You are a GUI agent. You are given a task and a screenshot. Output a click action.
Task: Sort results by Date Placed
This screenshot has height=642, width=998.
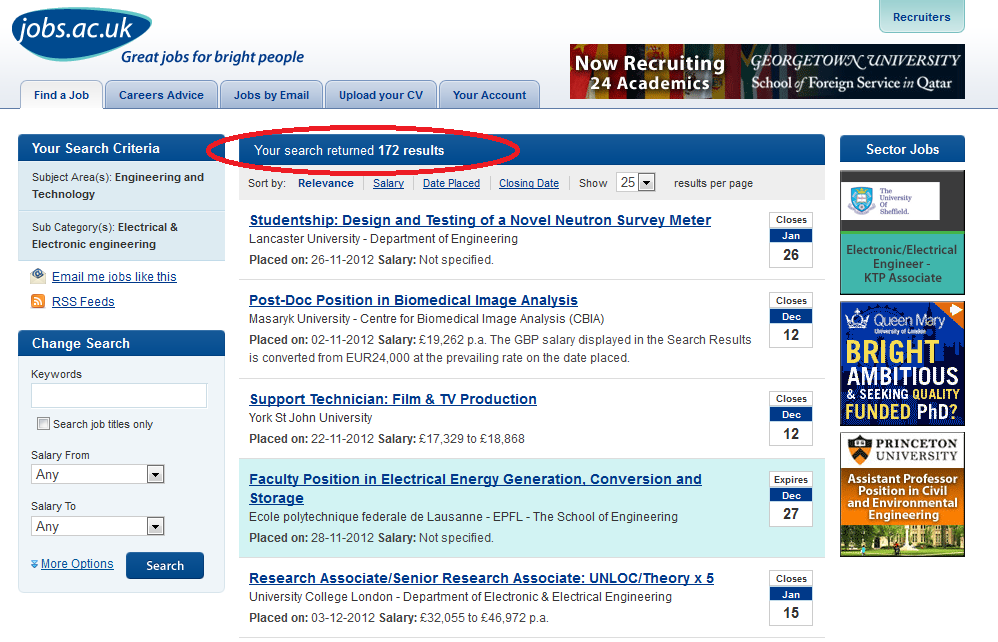(x=451, y=183)
